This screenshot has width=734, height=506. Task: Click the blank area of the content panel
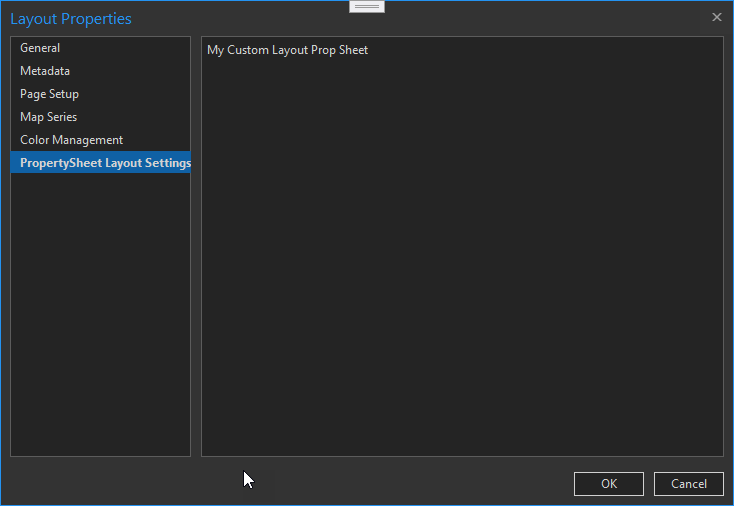coord(460,260)
